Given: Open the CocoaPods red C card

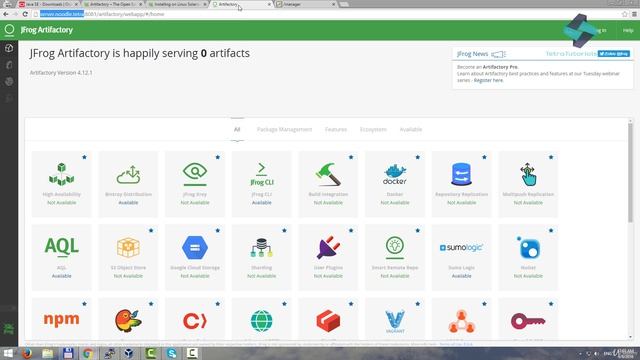Looking at the screenshot, I should 195,320.
